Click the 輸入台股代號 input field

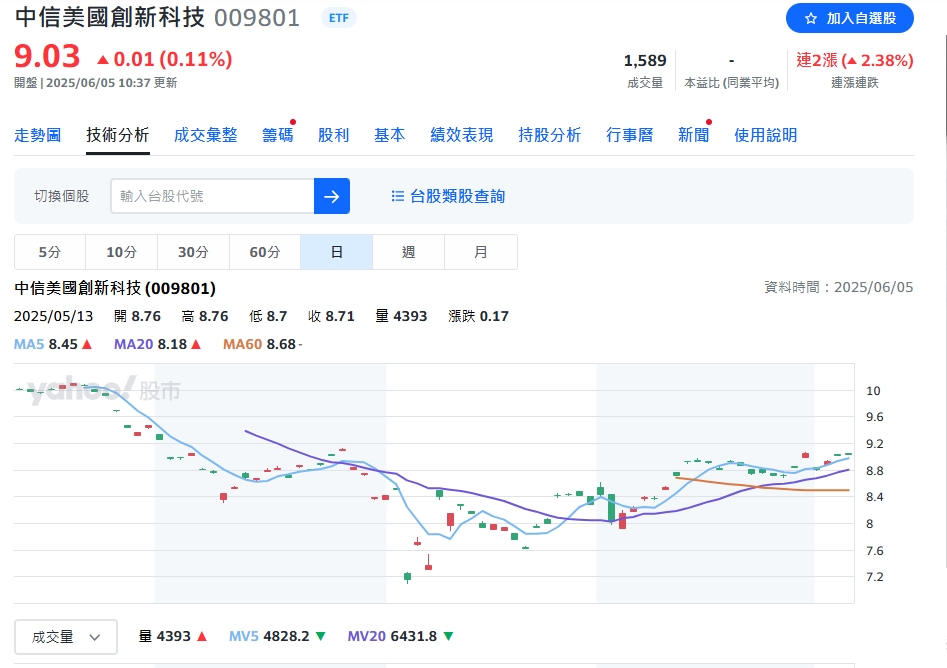tap(212, 196)
